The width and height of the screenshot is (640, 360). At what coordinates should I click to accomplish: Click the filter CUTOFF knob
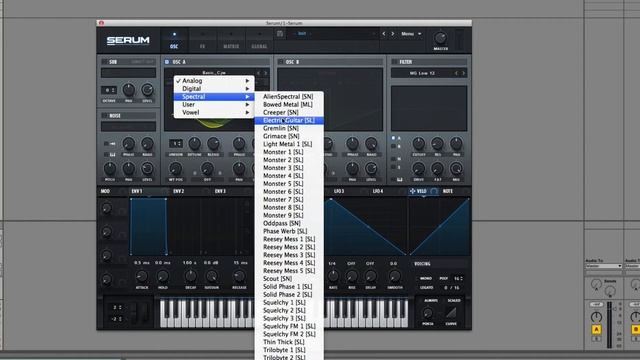click(418, 144)
